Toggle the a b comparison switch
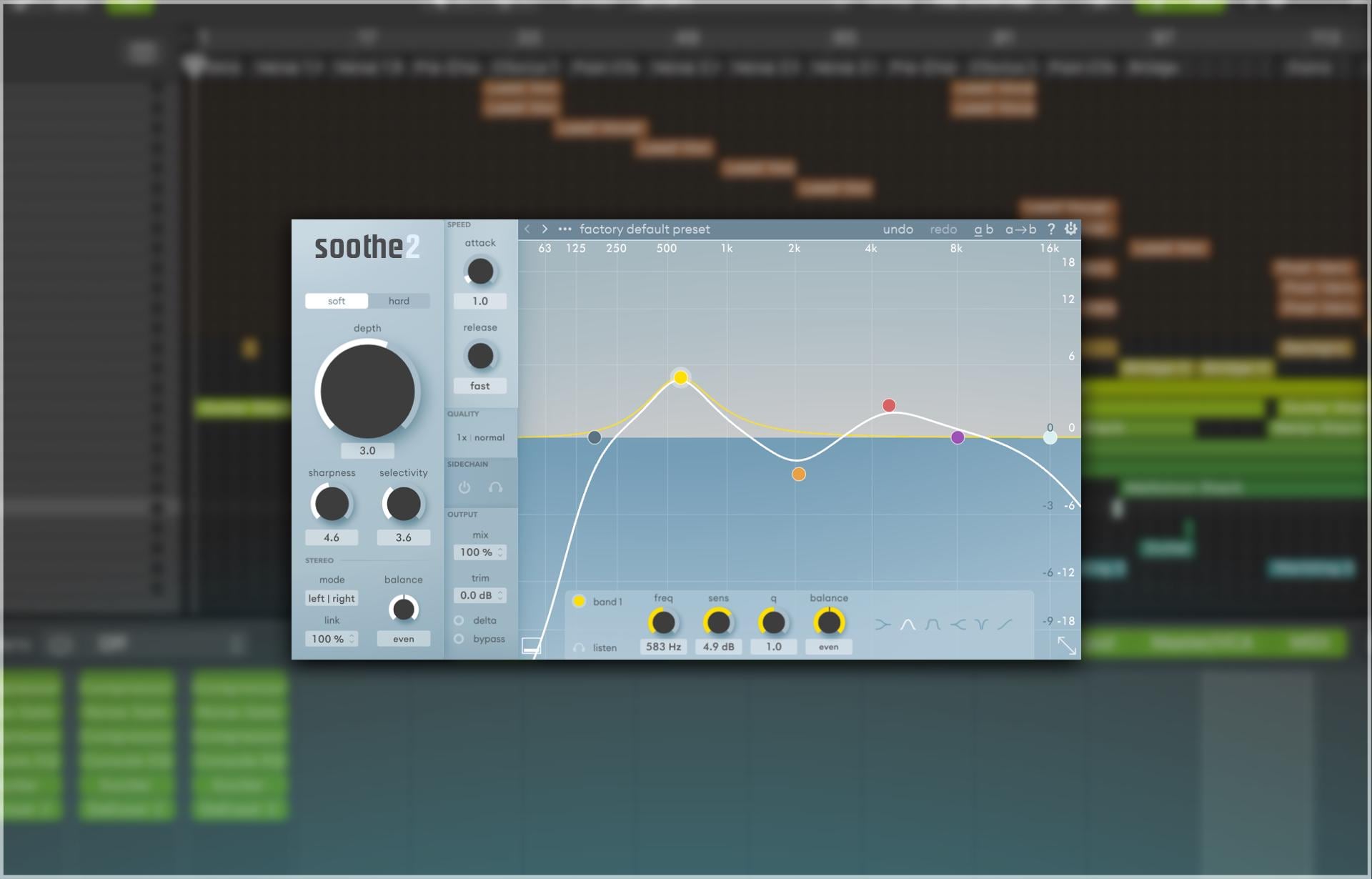Image resolution: width=1372 pixels, height=879 pixels. [983, 229]
